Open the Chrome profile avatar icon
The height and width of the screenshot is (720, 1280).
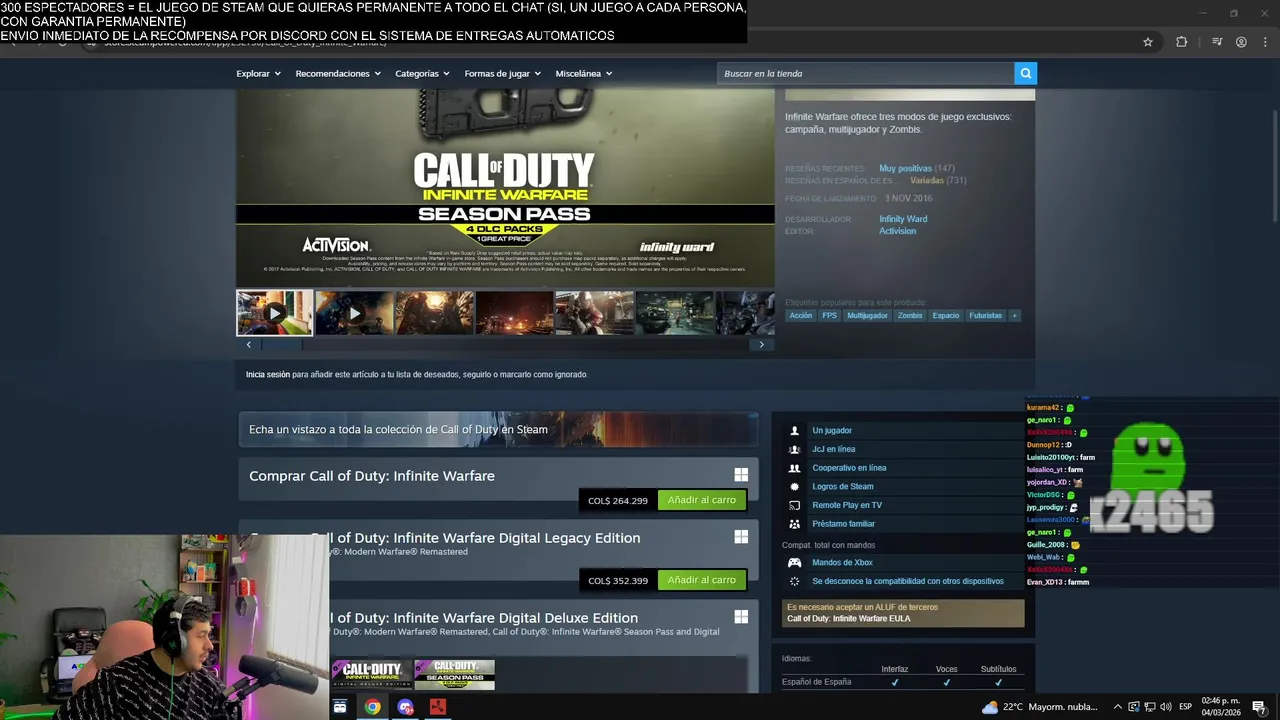(x=1241, y=42)
